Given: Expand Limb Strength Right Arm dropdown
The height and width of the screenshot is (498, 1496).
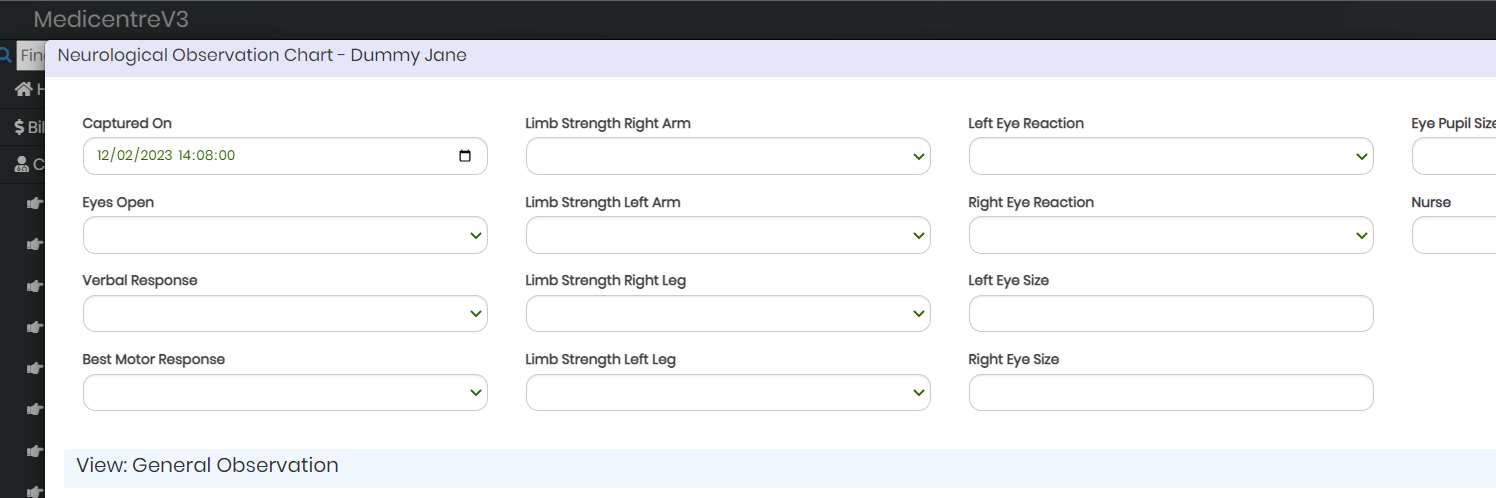Looking at the screenshot, I should click(728, 156).
